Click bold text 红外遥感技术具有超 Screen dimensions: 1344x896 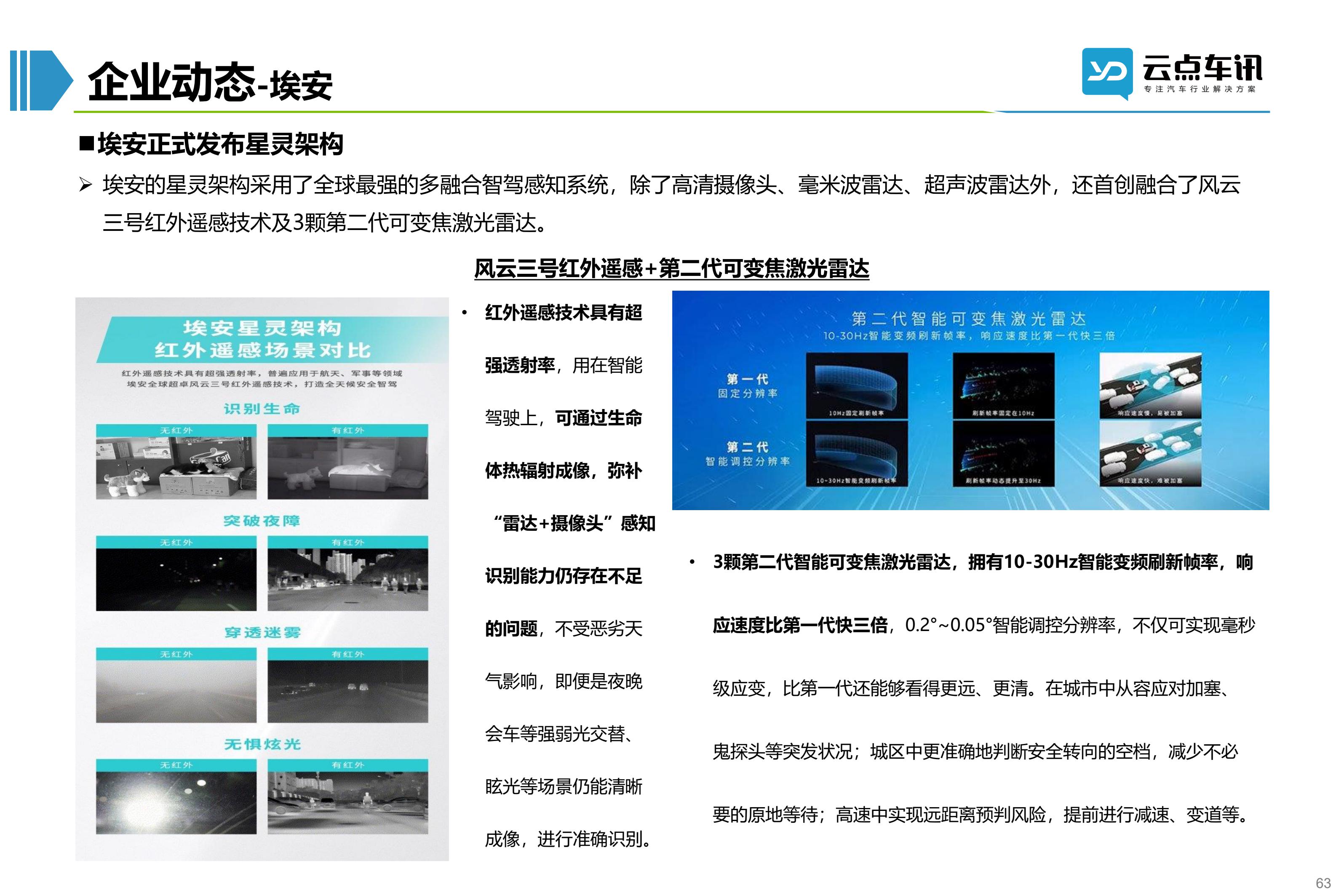point(563,313)
